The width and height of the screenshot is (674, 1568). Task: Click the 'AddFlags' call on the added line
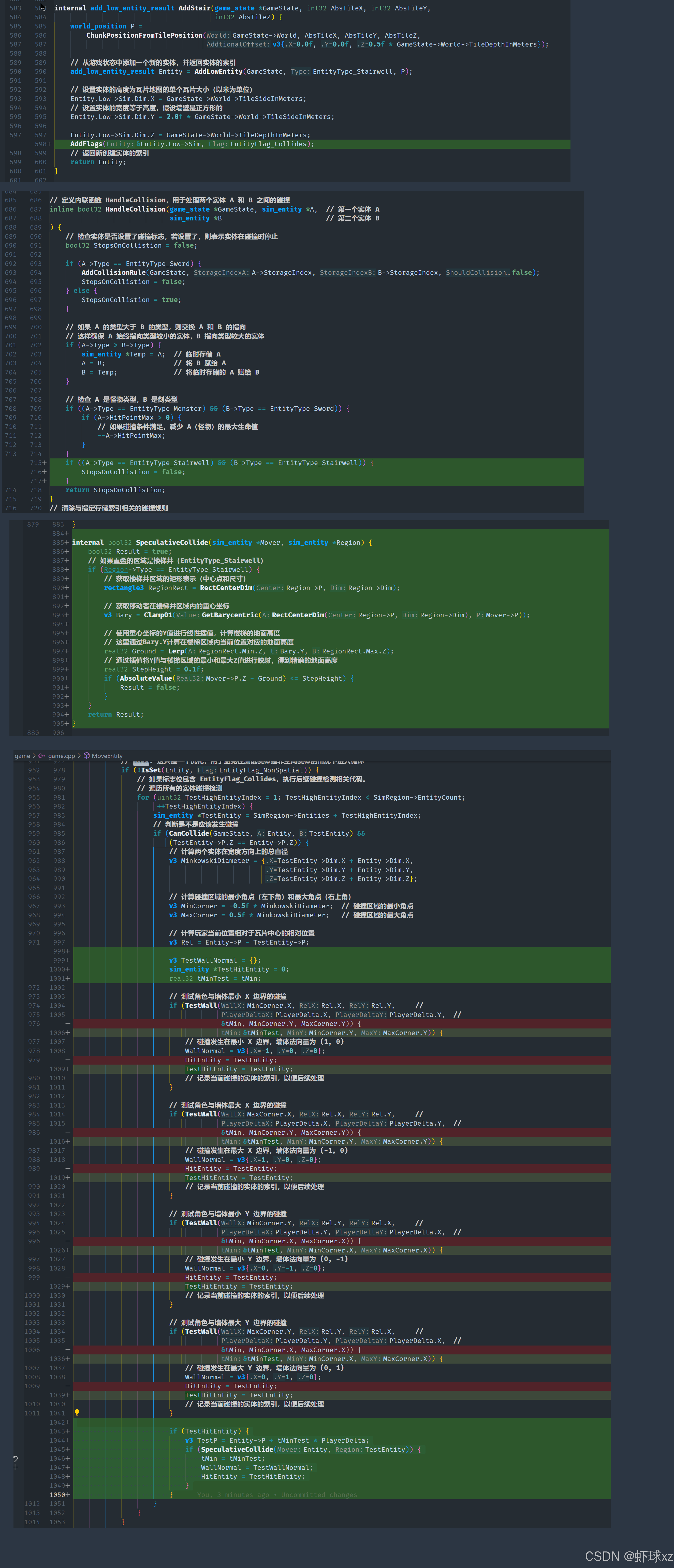[x=86, y=144]
